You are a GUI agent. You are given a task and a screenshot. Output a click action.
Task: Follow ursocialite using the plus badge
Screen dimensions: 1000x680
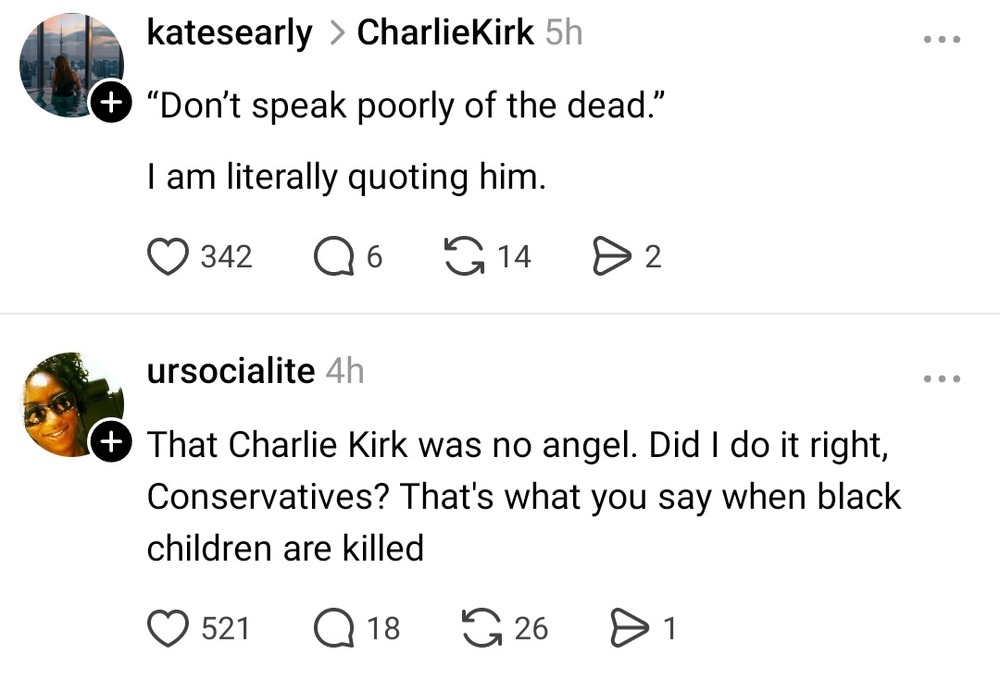coord(109,439)
